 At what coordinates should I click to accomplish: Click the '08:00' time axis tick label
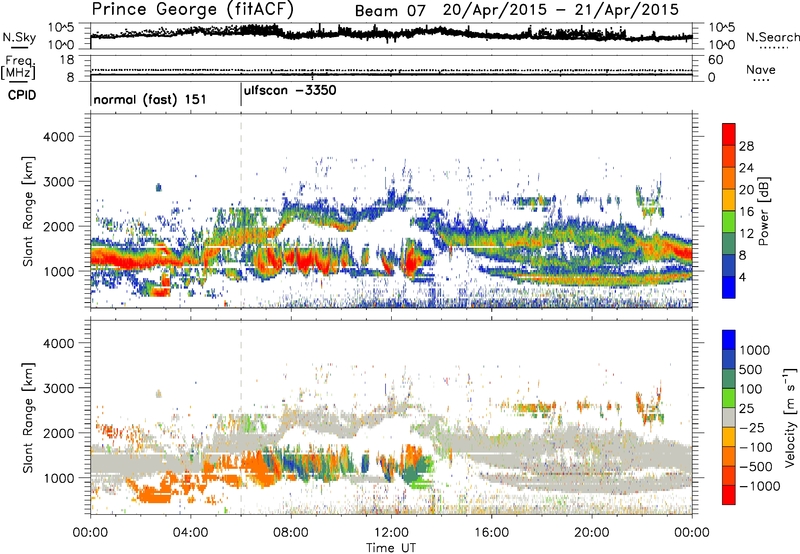click(291, 533)
